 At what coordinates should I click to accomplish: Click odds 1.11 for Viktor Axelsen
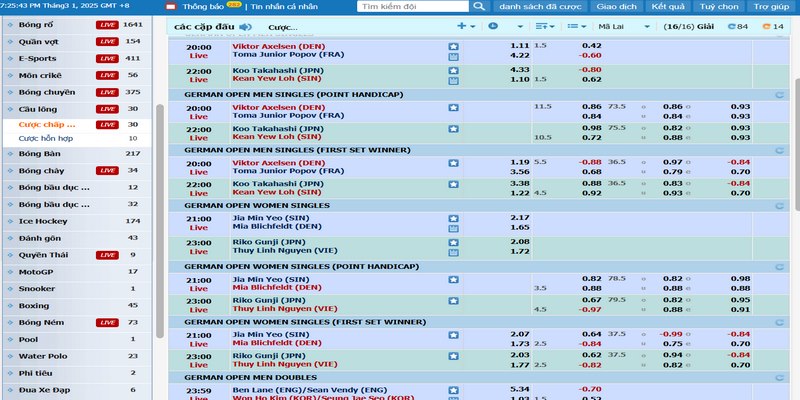tap(520, 46)
